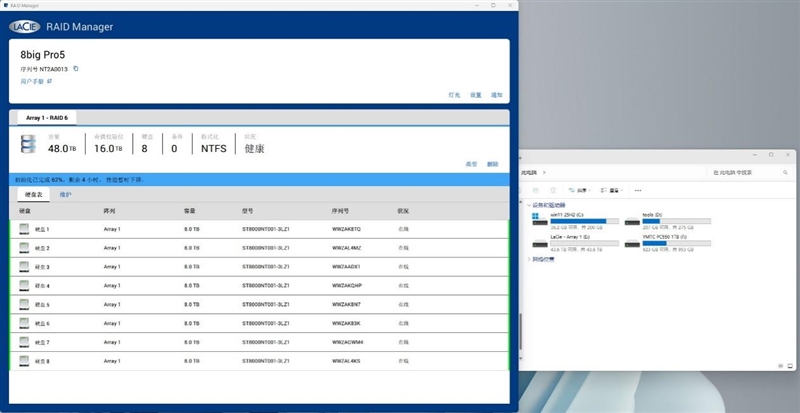Click the drive icon for 硬盘 2
This screenshot has height=413, width=800.
tap(24, 248)
